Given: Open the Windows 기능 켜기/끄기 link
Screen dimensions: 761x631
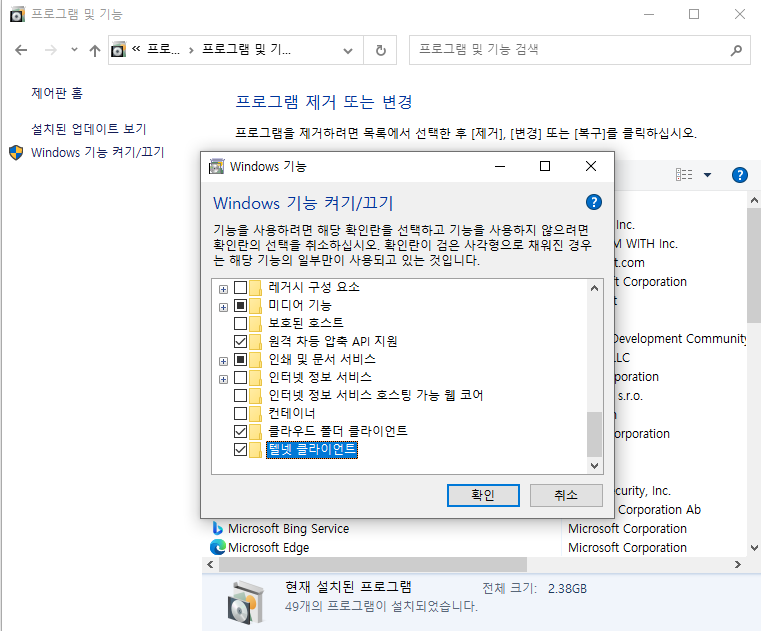Looking at the screenshot, I should (98, 152).
